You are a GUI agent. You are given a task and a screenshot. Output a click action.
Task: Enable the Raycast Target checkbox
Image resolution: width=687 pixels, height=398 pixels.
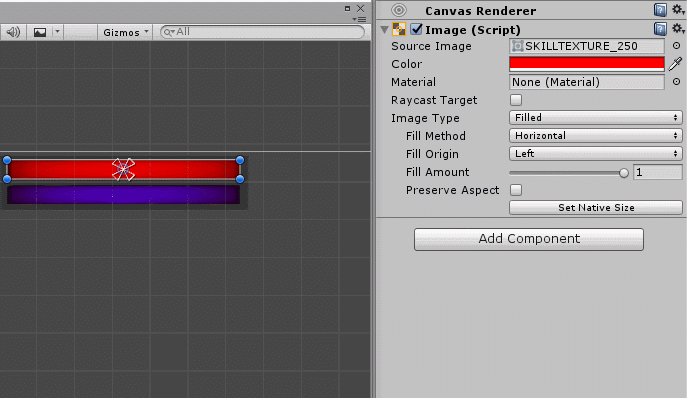point(516,100)
